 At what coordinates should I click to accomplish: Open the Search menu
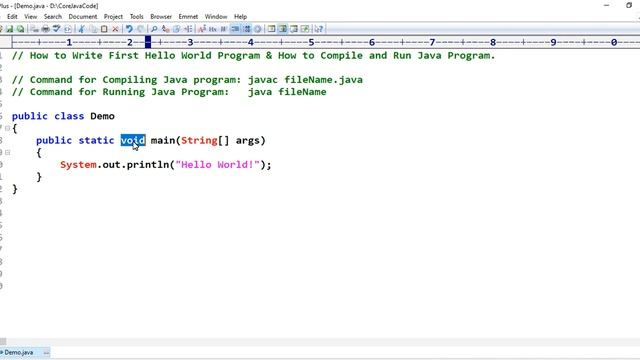(x=53, y=17)
